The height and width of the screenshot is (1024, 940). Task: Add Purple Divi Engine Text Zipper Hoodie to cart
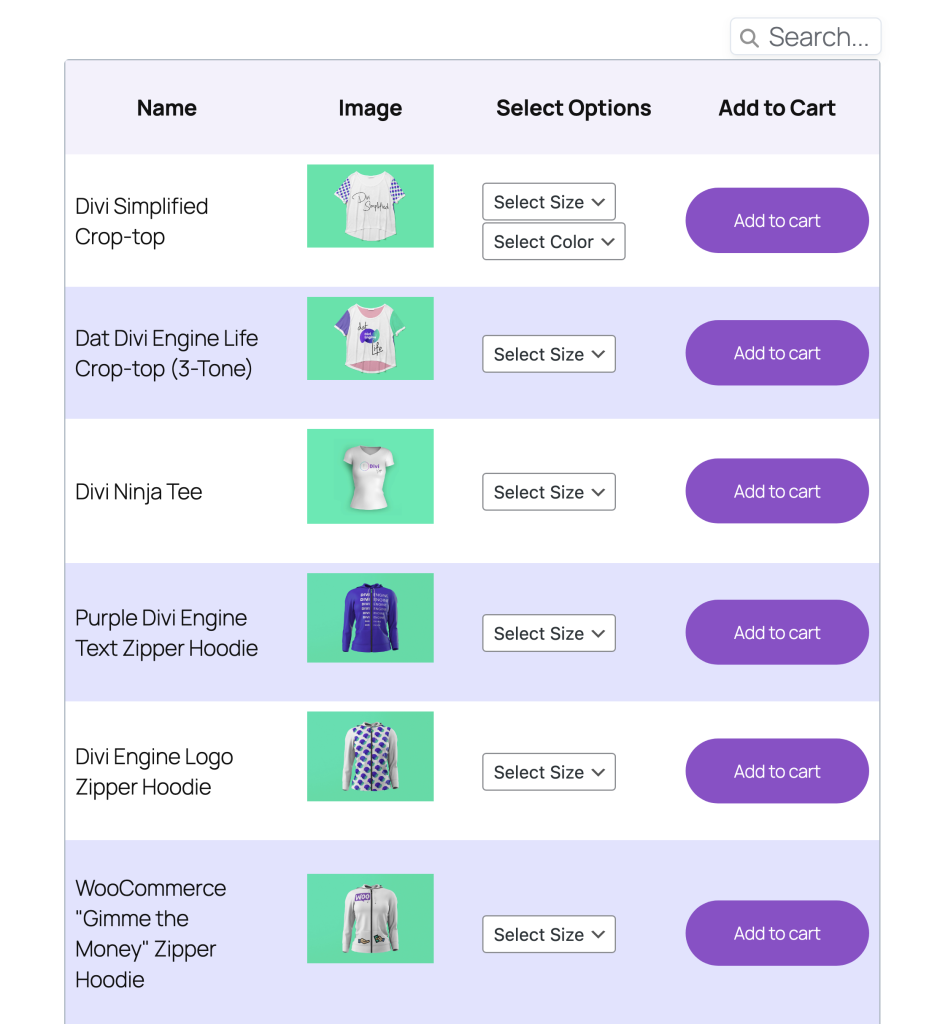777,632
